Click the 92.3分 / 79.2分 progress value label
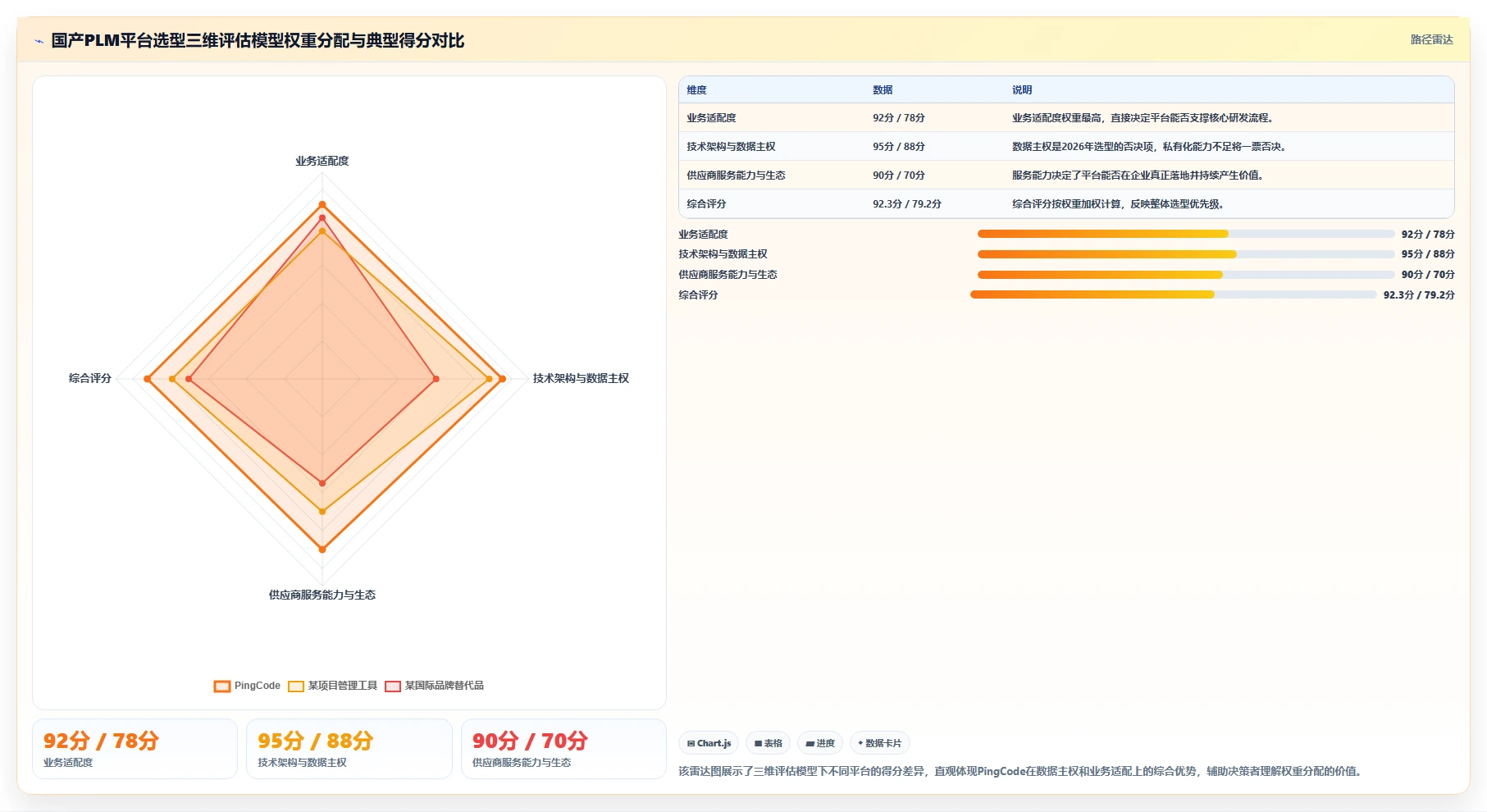Screen dimensions: 1487x812 tap(1419, 295)
